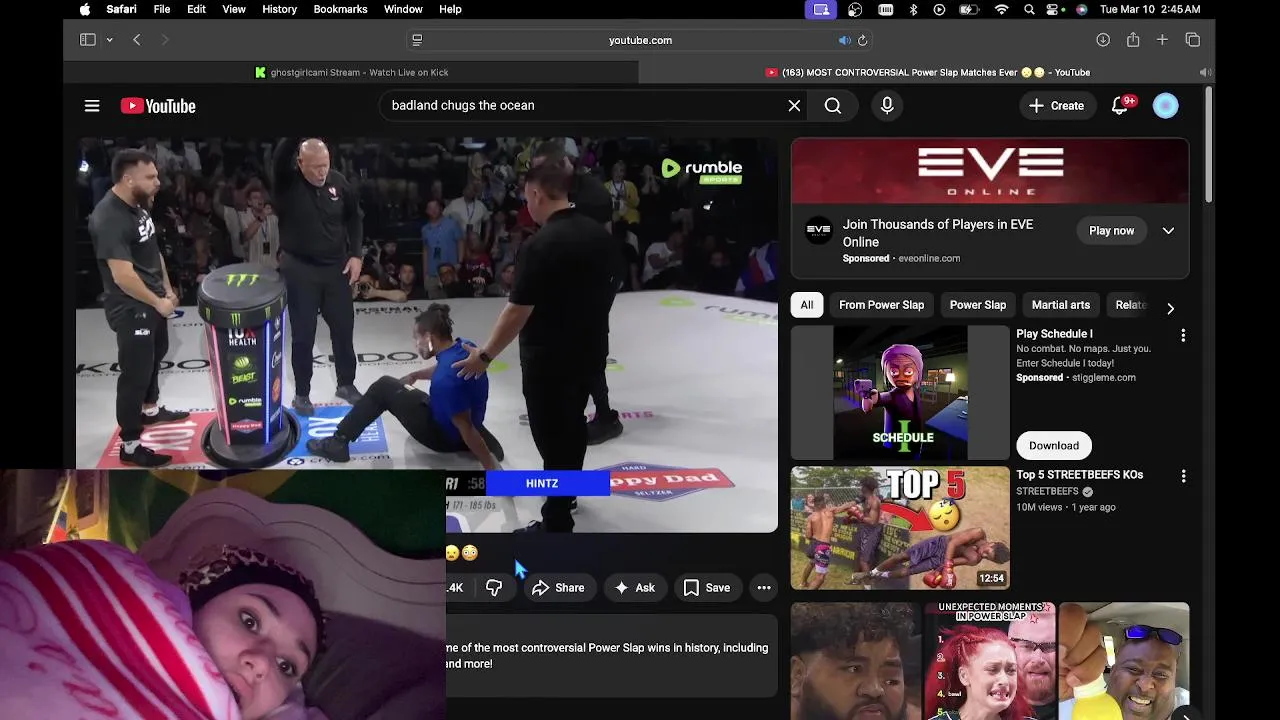Image resolution: width=1280 pixels, height=720 pixels.
Task: Open a new tab with the plus
Action: point(1162,40)
